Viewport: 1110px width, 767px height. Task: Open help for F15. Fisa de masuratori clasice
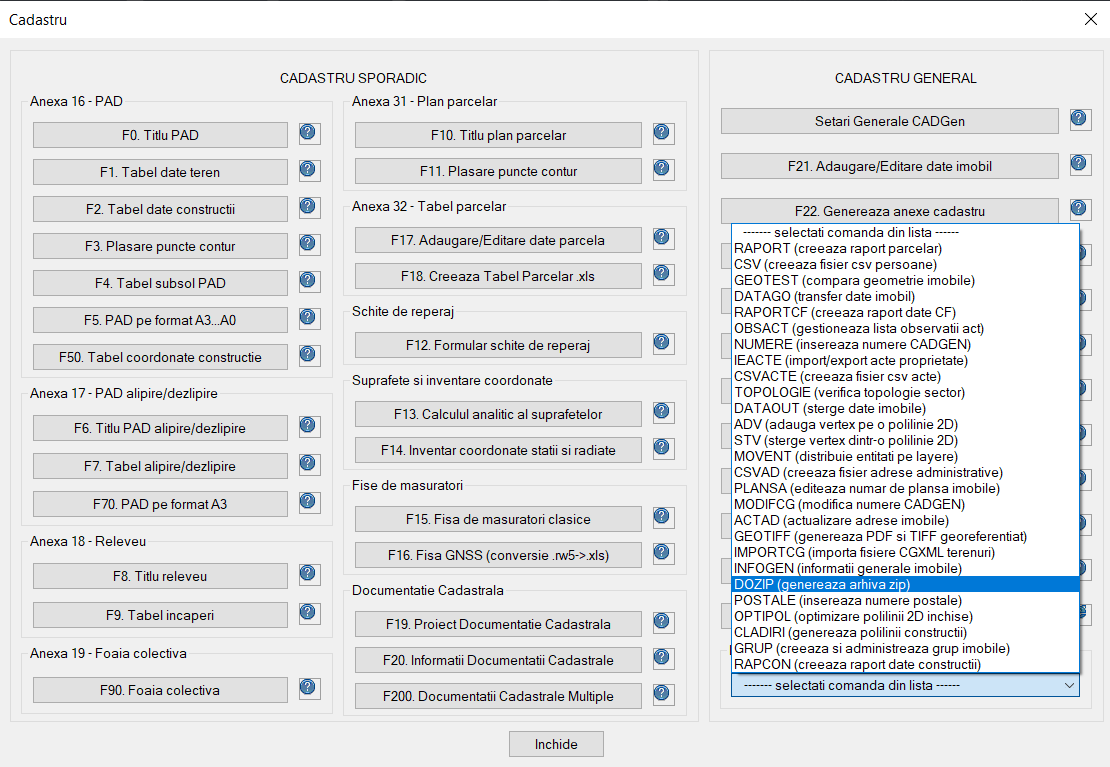click(x=663, y=517)
